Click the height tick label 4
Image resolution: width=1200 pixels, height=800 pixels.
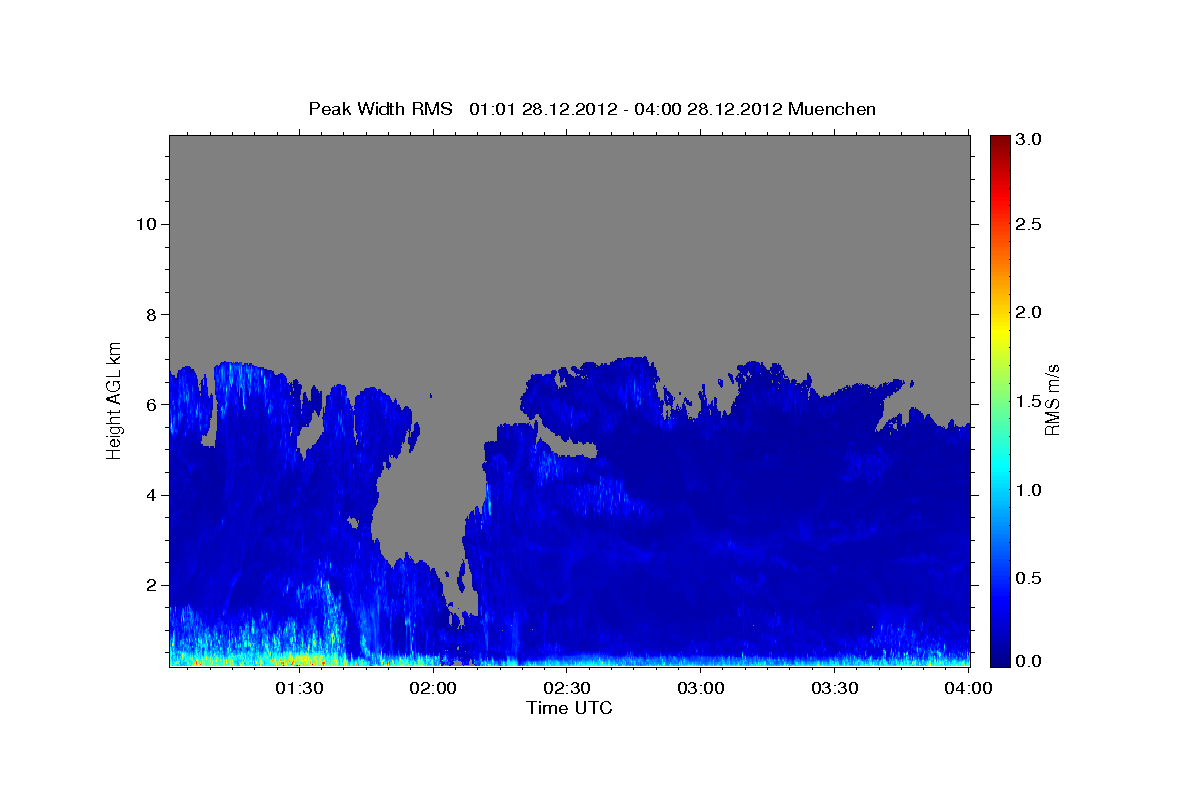pyautogui.click(x=151, y=495)
